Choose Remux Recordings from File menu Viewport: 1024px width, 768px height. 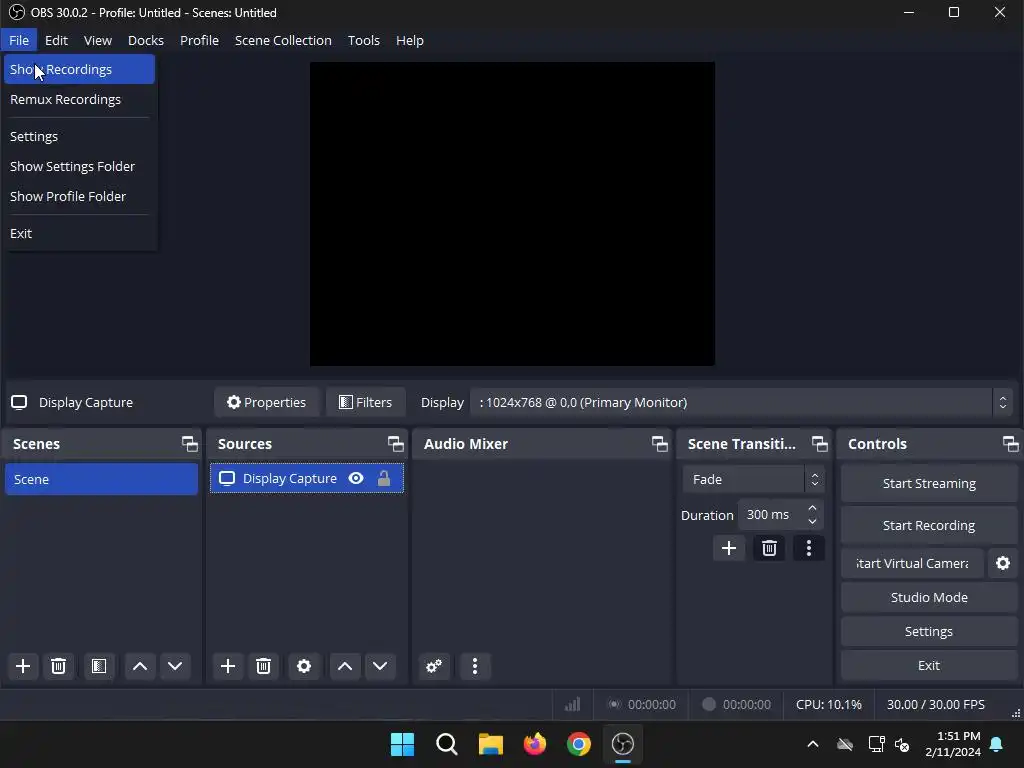click(79, 99)
